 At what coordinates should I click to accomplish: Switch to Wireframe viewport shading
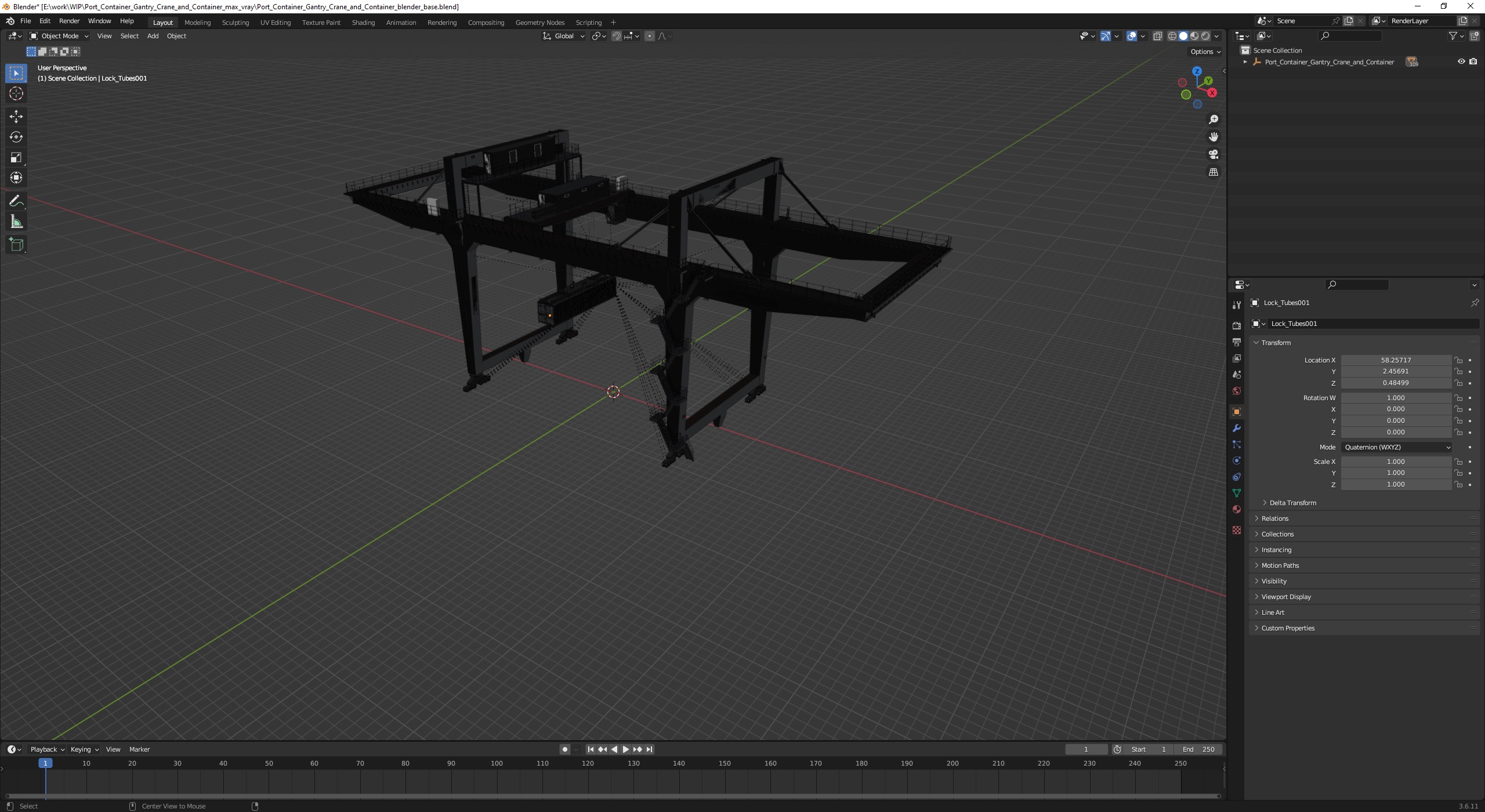(1172, 36)
